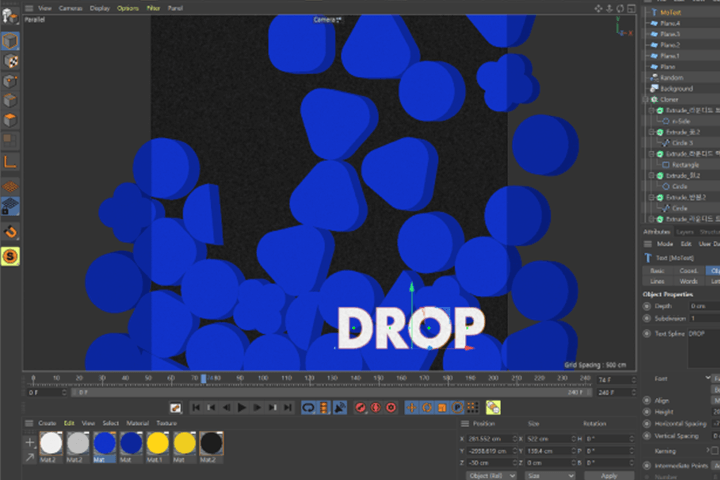Click the Make Editable icon
720x480 pixels.
10,16
